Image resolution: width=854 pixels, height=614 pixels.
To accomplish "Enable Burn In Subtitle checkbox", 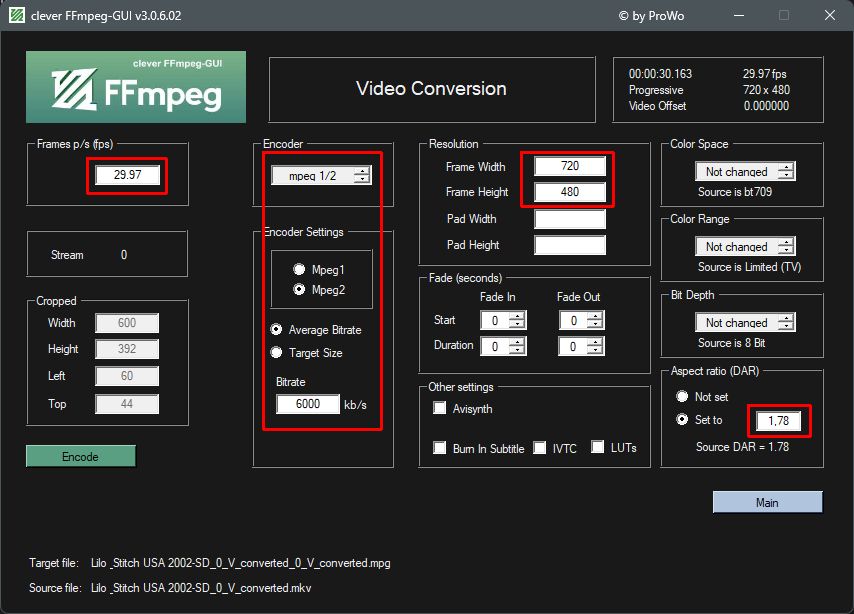I will [440, 448].
